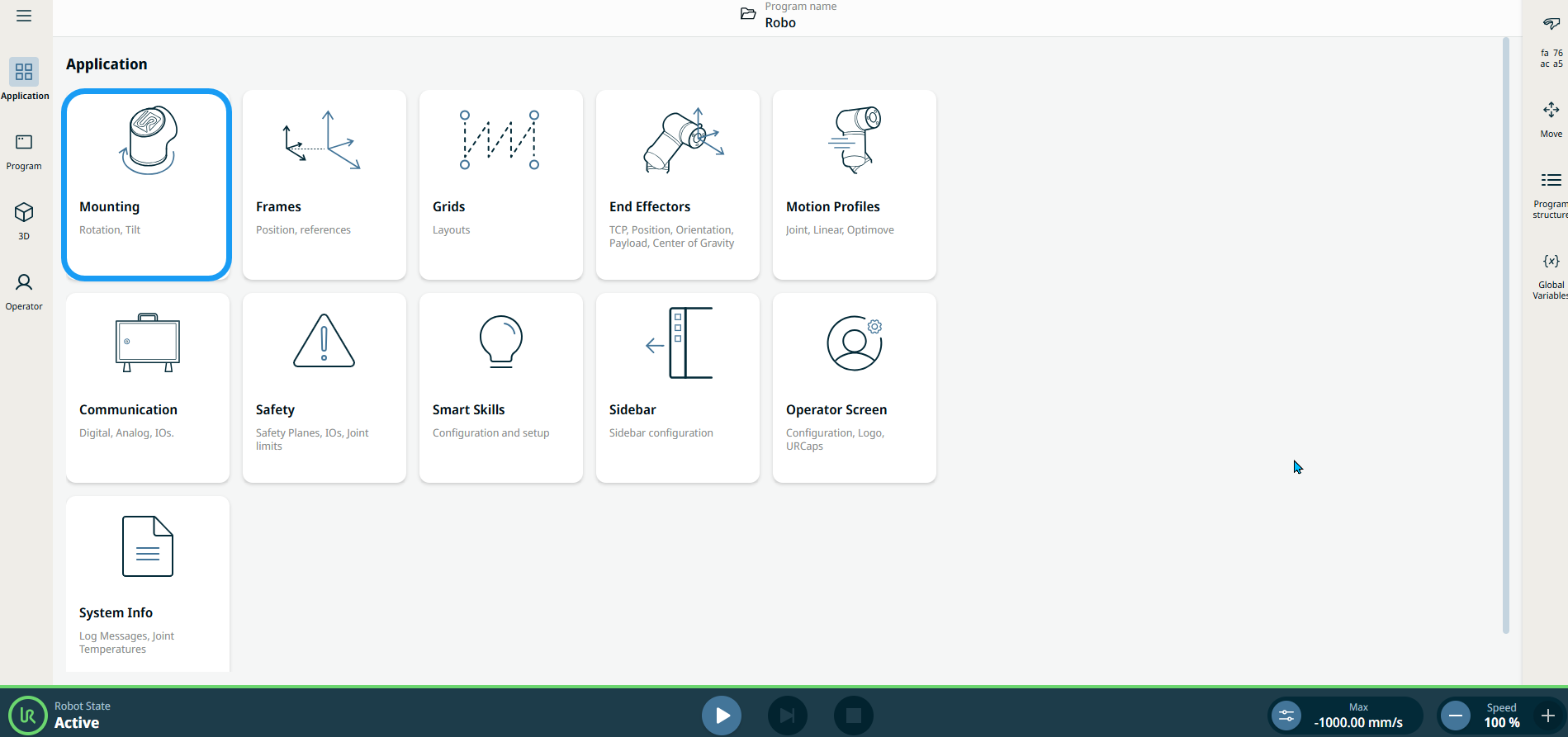This screenshot has width=1568, height=737.
Task: Open End Effectors configuration
Action: pyautogui.click(x=677, y=185)
